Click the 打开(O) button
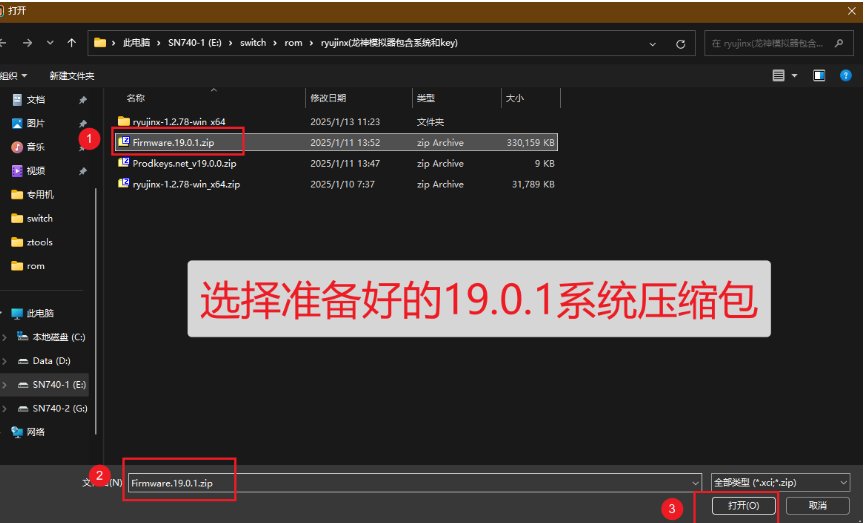Viewport: 865px width, 523px height. [741, 506]
